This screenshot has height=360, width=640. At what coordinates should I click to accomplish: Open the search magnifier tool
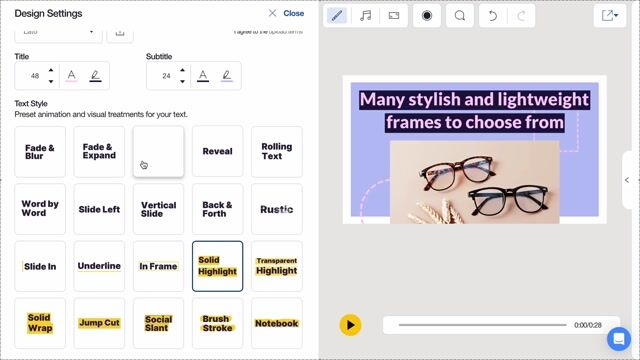click(x=460, y=16)
